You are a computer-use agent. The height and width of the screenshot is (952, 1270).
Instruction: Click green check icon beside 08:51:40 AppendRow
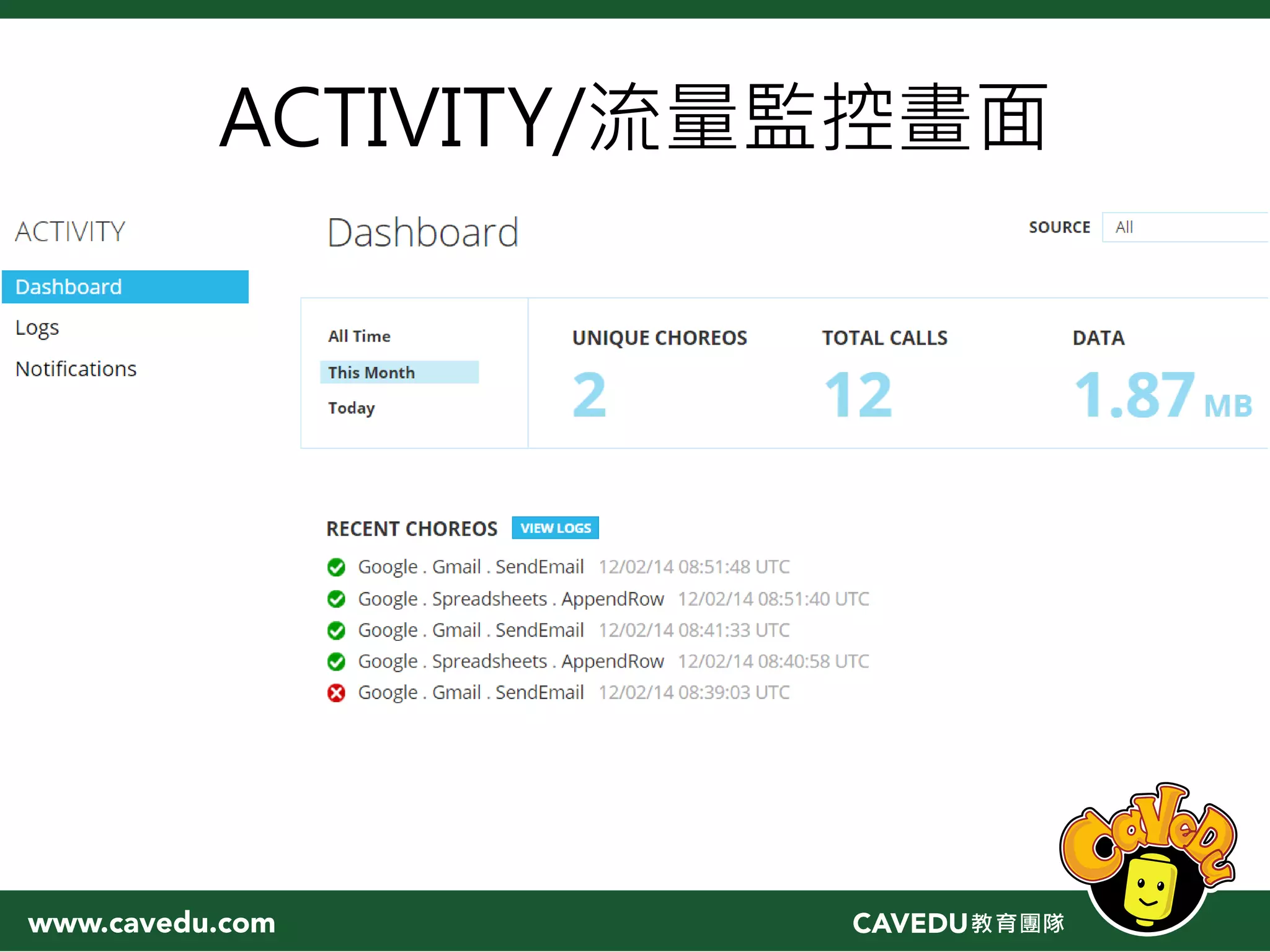point(336,599)
